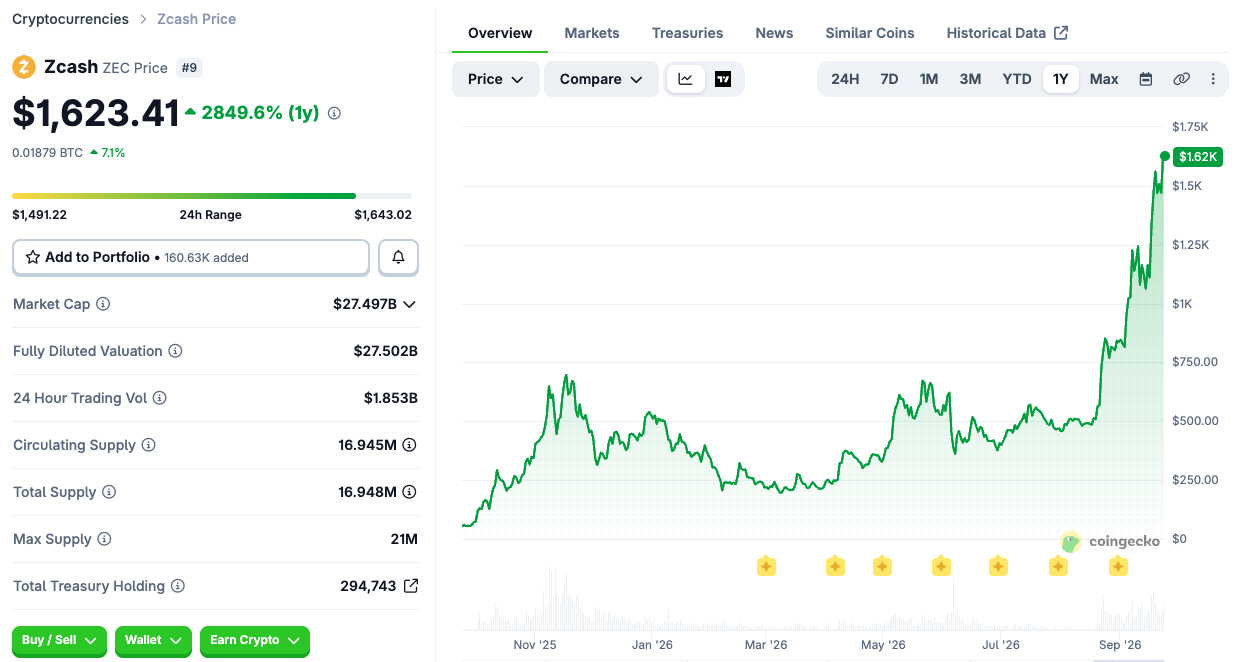Image resolution: width=1241 pixels, height=662 pixels.
Task: Click the first news marker below Mar '26
Action: point(766,567)
